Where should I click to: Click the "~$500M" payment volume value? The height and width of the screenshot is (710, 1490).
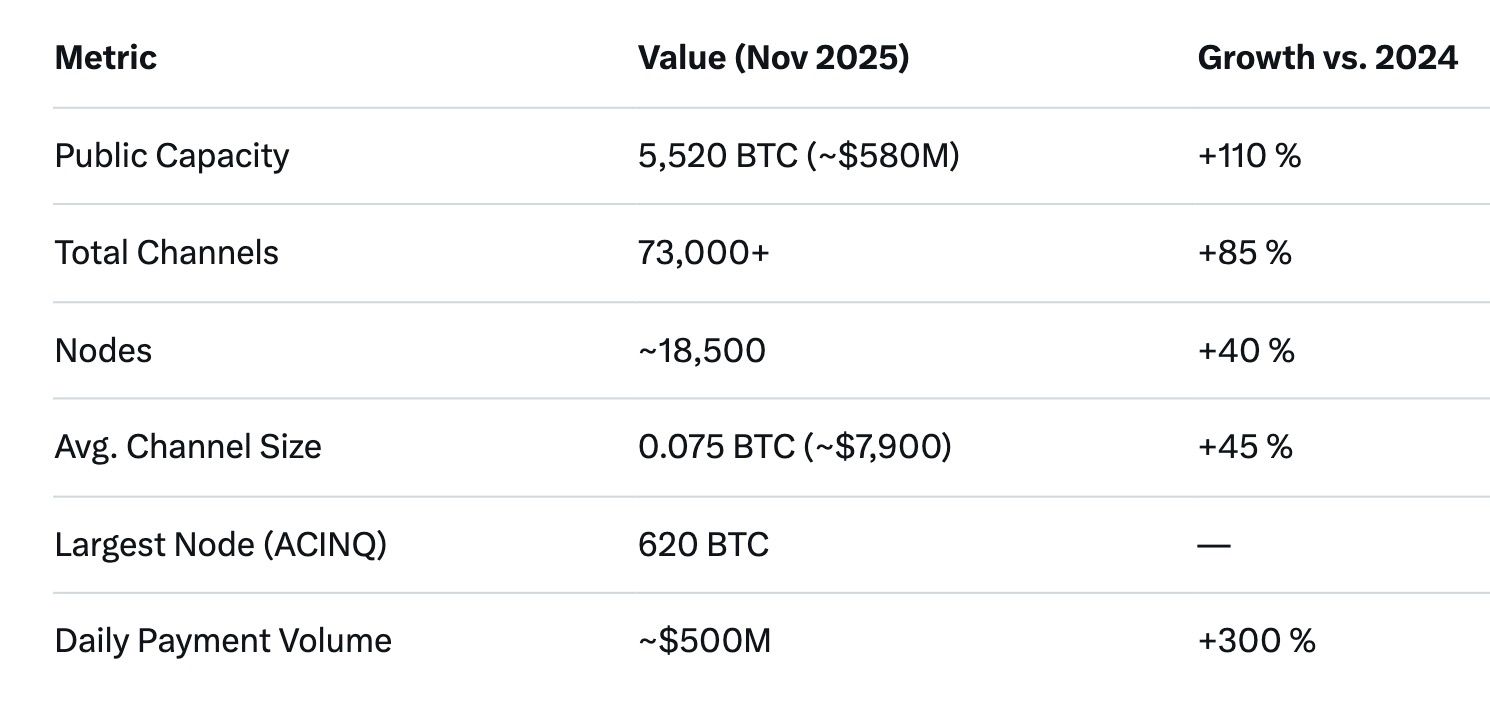[705, 641]
